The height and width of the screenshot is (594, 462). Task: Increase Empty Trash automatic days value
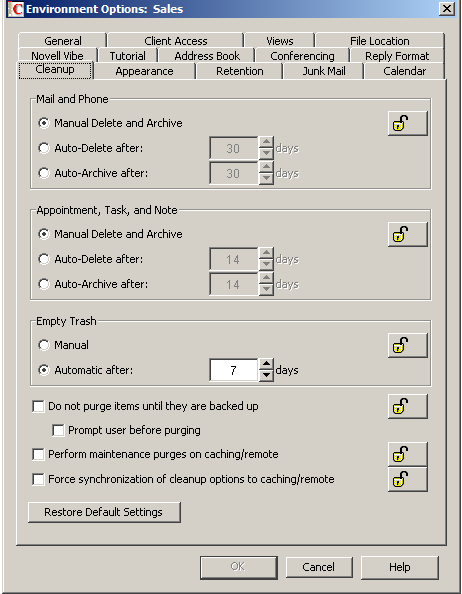(x=266, y=364)
